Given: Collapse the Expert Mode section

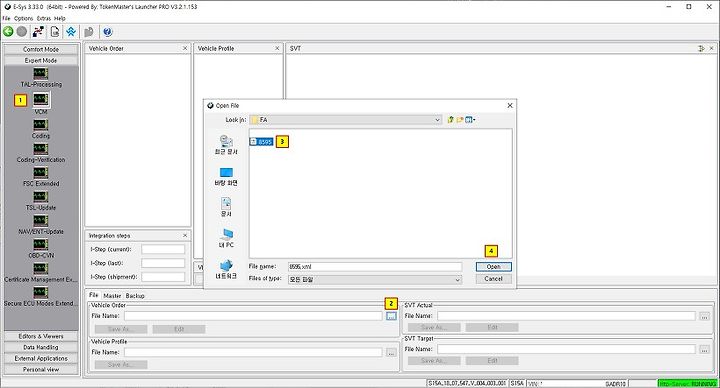Looking at the screenshot, I should click(x=41, y=60).
